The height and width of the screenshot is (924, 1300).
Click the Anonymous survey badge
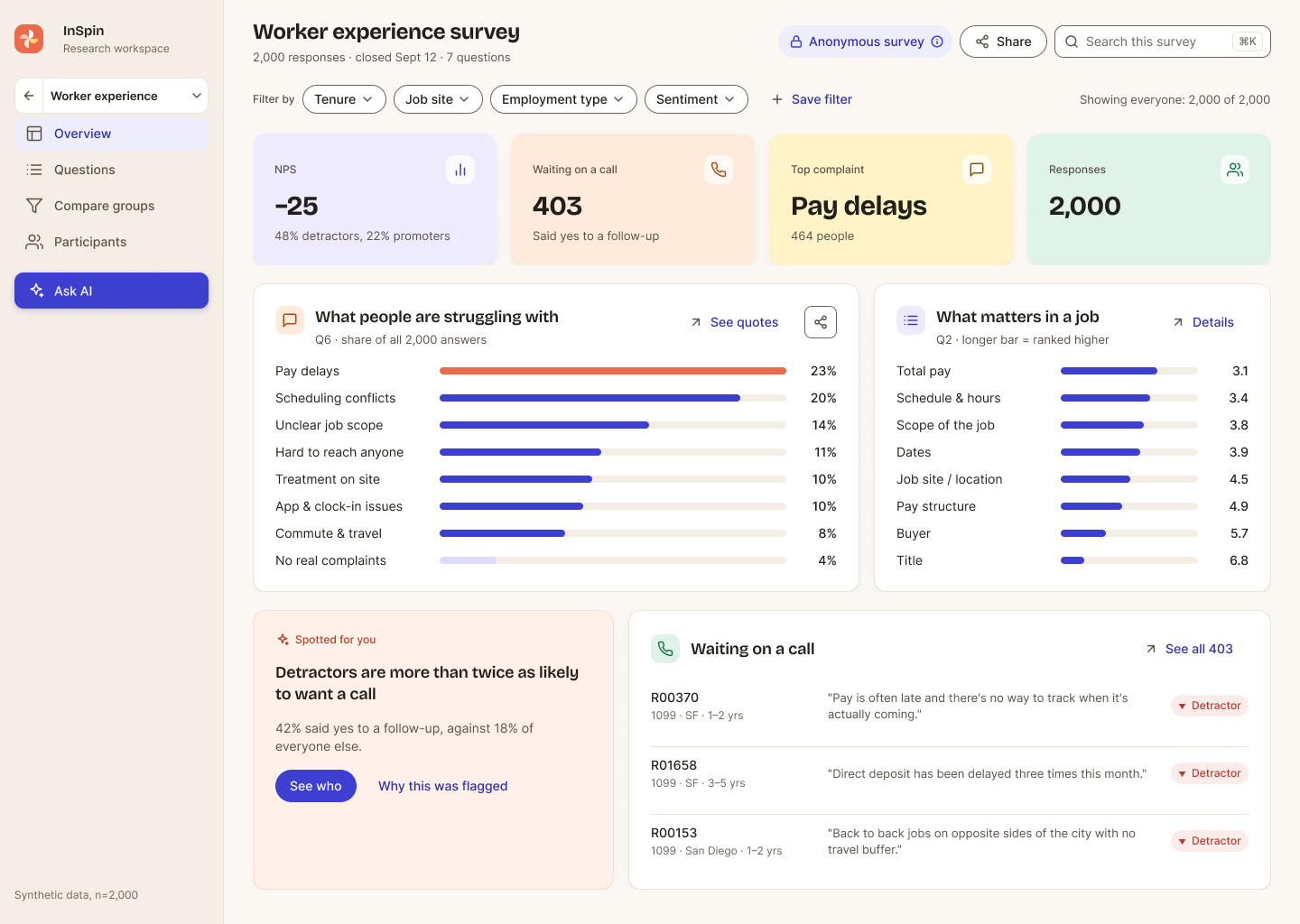pos(866,42)
